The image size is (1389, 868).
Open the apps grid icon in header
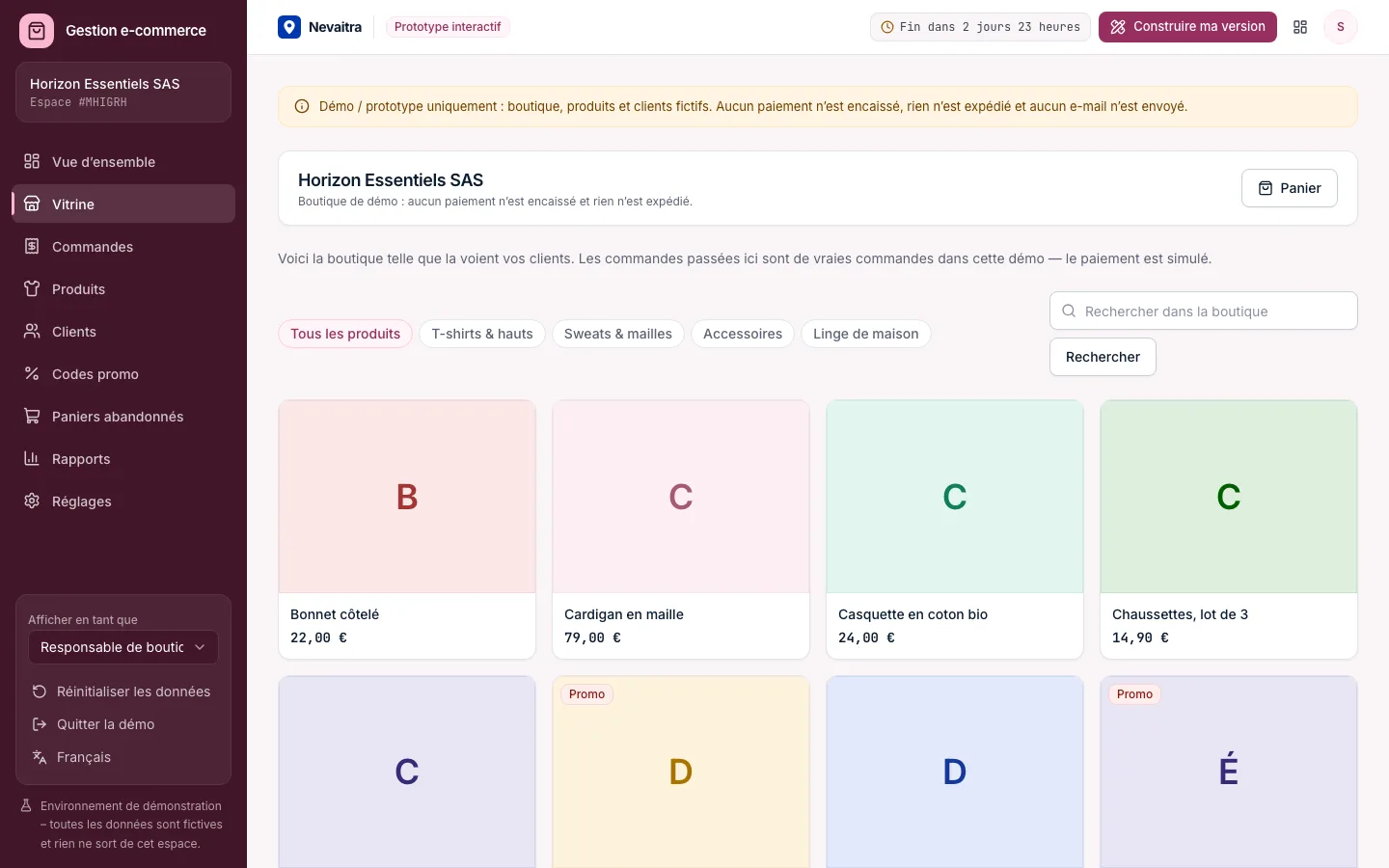(x=1300, y=27)
